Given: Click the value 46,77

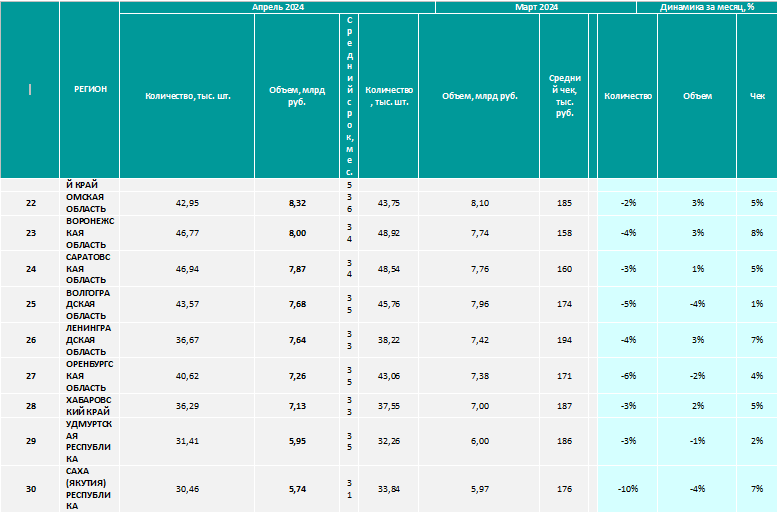Looking at the screenshot, I should point(187,233).
